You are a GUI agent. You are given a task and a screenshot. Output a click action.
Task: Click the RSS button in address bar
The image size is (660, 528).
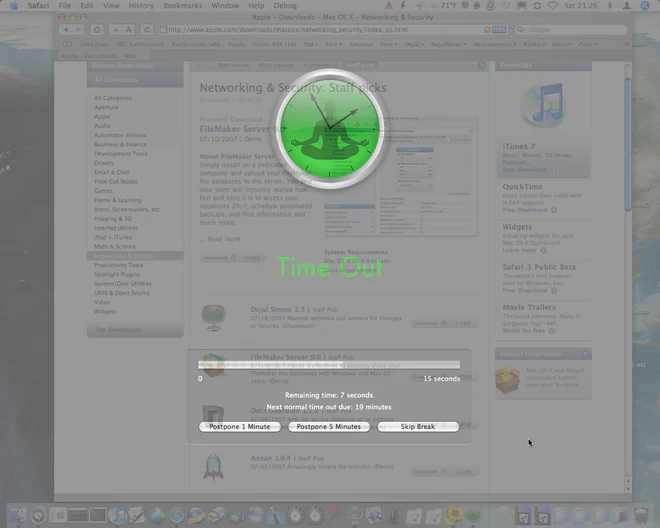point(499,29)
